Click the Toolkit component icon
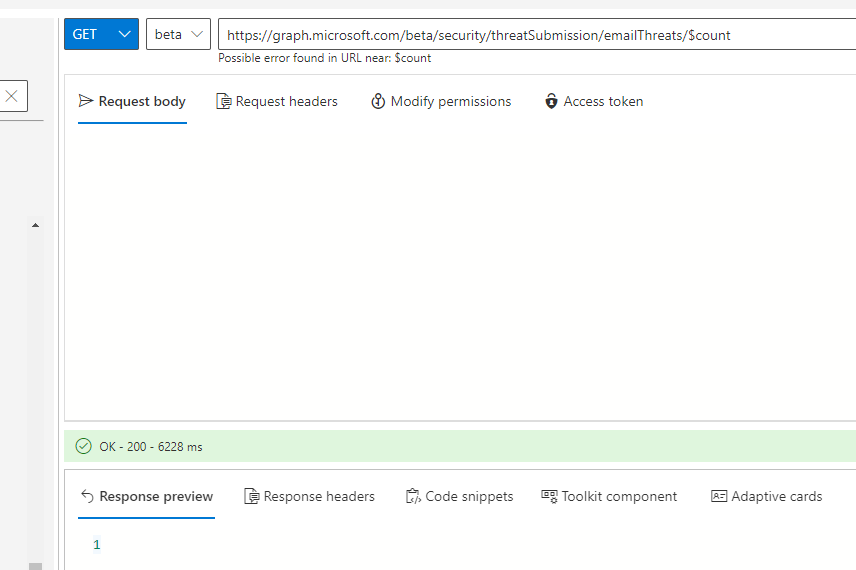Image resolution: width=856 pixels, height=570 pixels. point(549,496)
